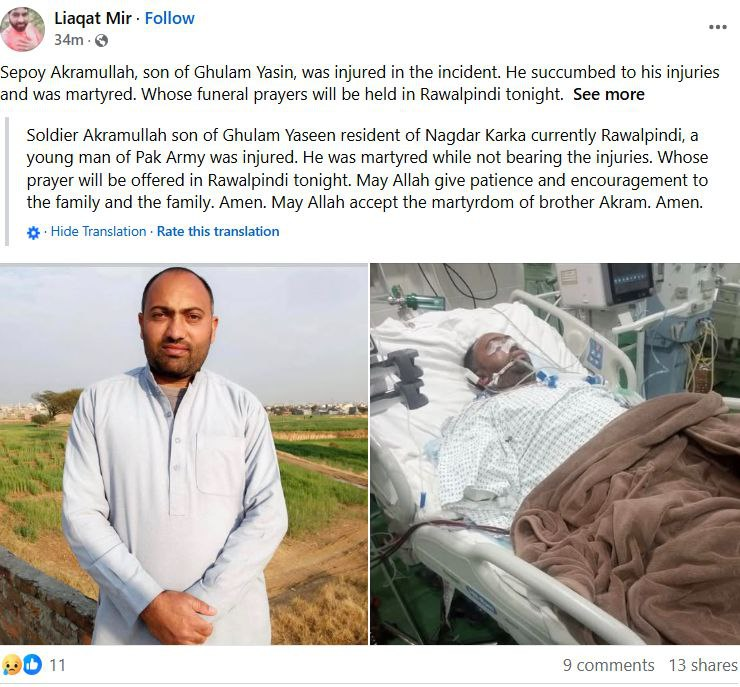The width and height of the screenshot is (740, 687).
Task: Click the globe public audience icon
Action: (101, 41)
